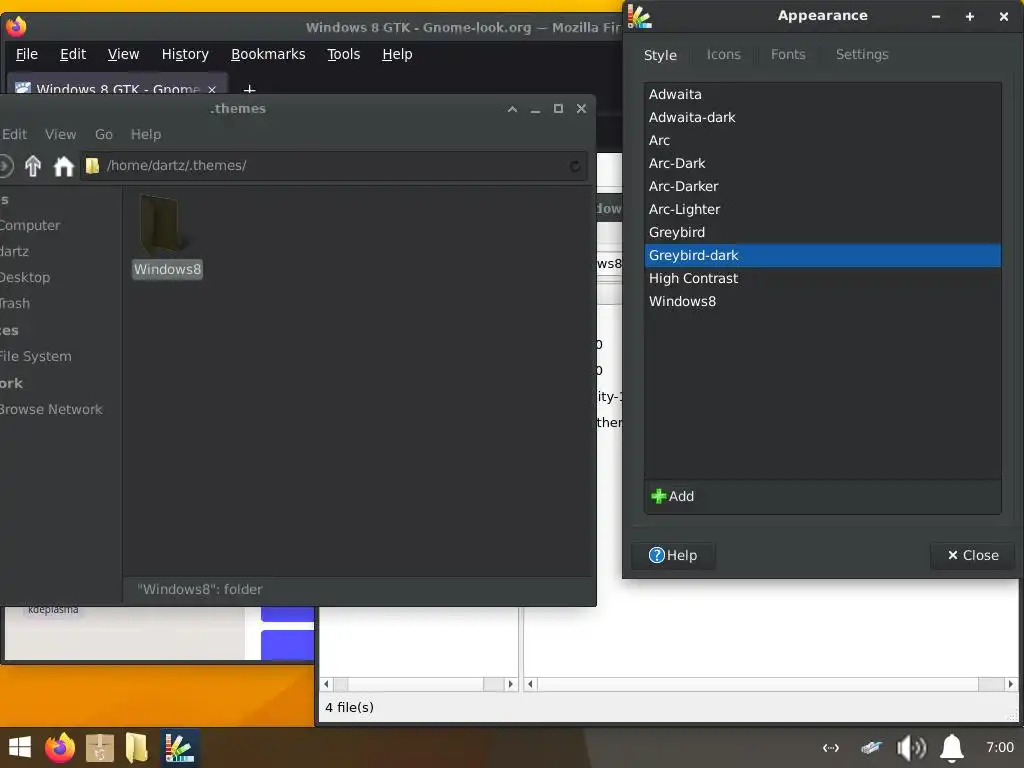
Task: Click the kdeplasma tag in Firefox page
Action: [54, 610]
